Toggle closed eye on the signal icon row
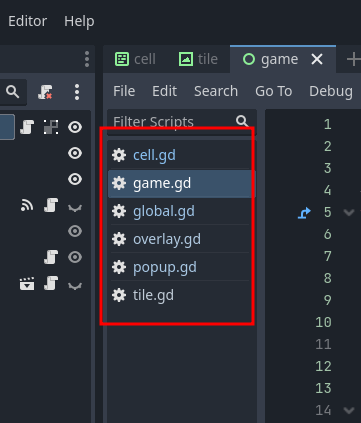This screenshot has width=361, height=423. click(75, 208)
